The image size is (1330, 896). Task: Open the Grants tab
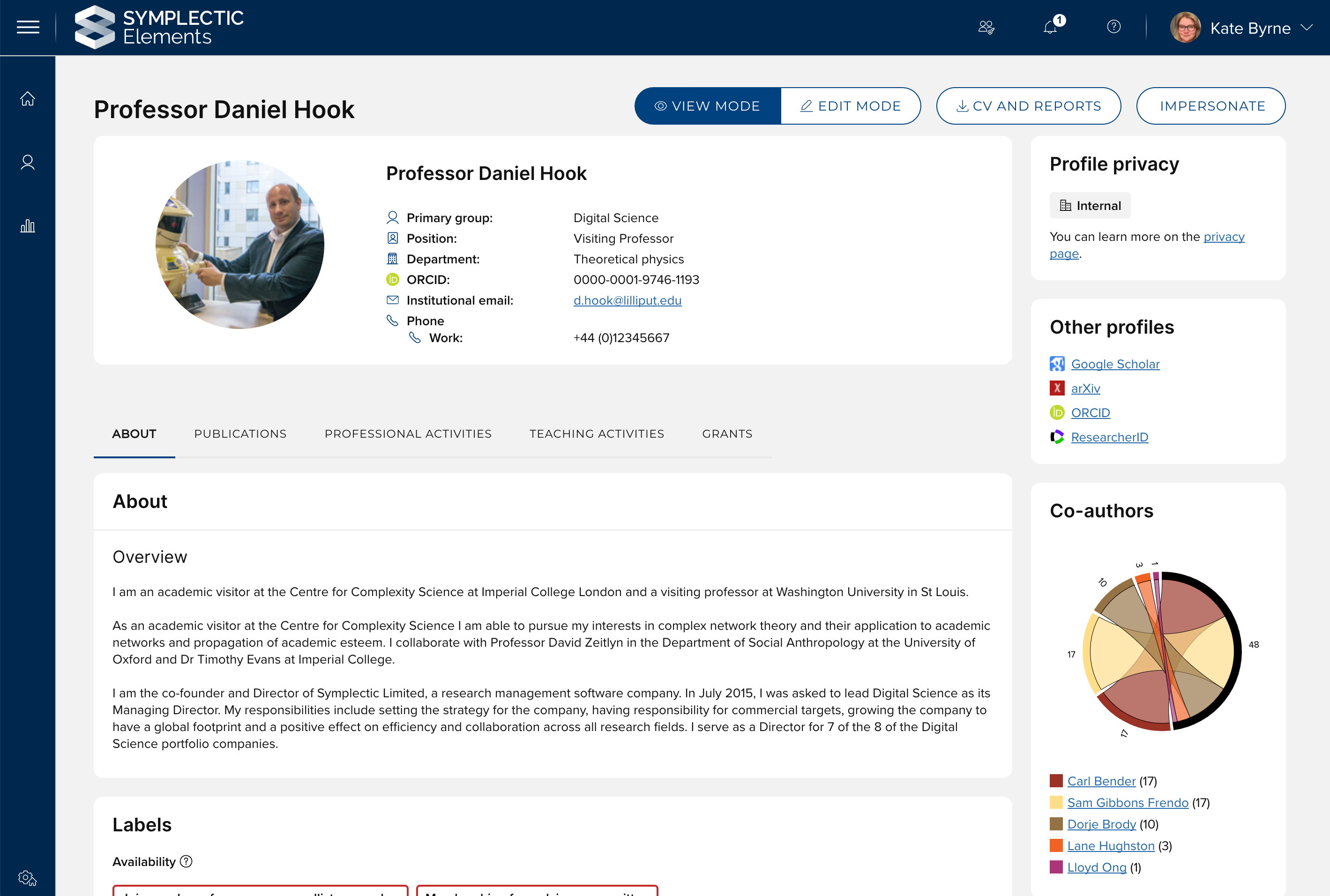click(x=727, y=434)
